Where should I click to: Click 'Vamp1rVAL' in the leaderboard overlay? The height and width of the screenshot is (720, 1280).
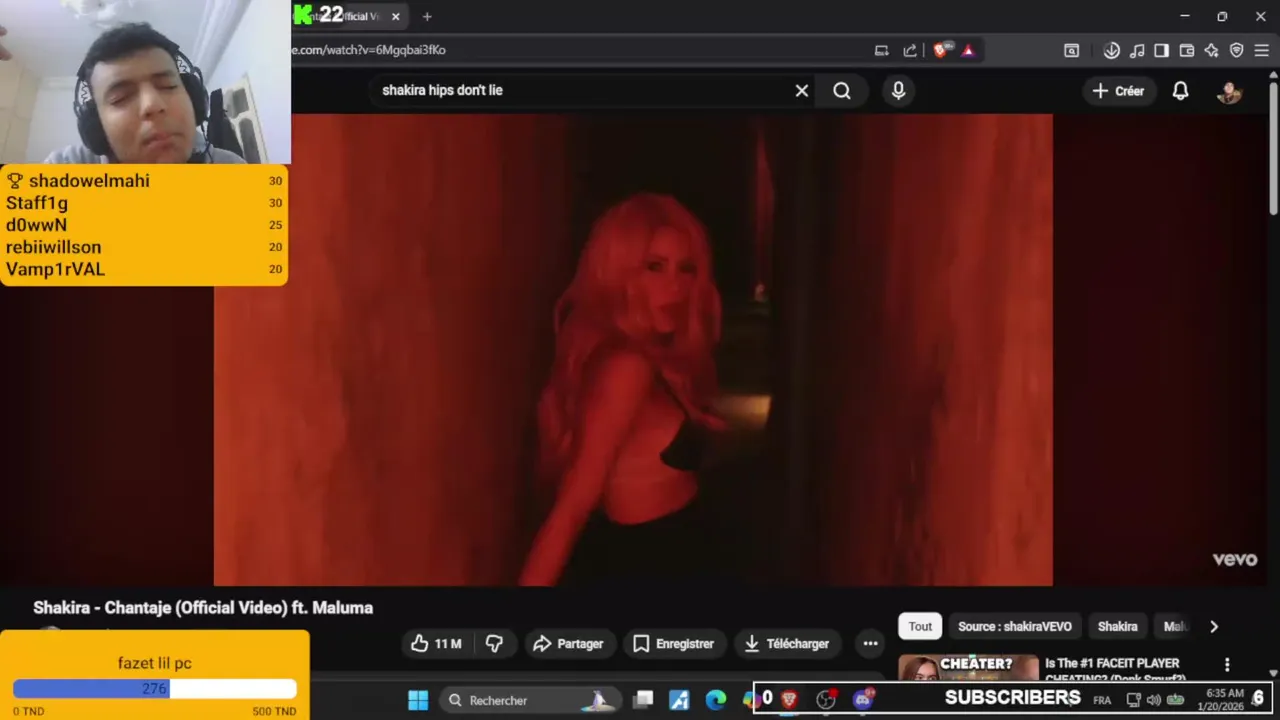pos(55,269)
